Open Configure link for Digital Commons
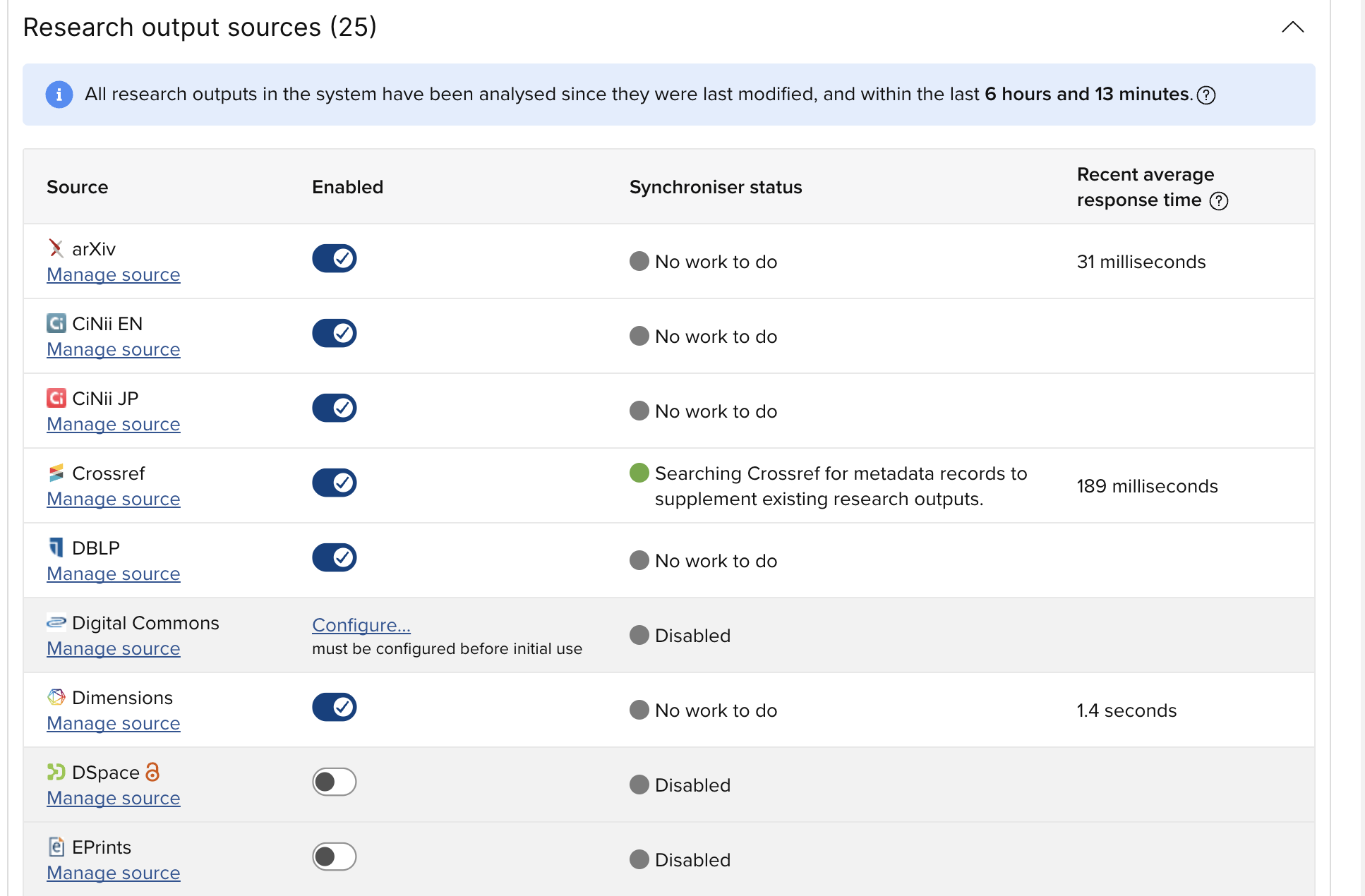This screenshot has height=896, width=1365. pos(361,625)
